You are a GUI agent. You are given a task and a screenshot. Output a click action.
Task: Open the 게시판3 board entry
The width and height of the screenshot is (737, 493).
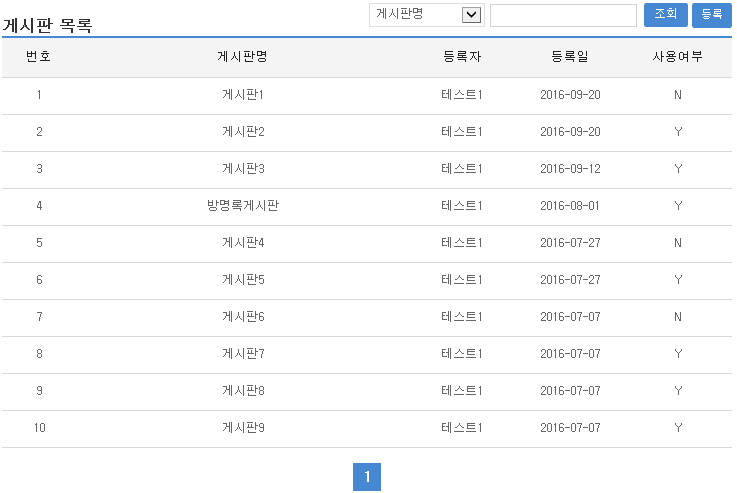(242, 169)
